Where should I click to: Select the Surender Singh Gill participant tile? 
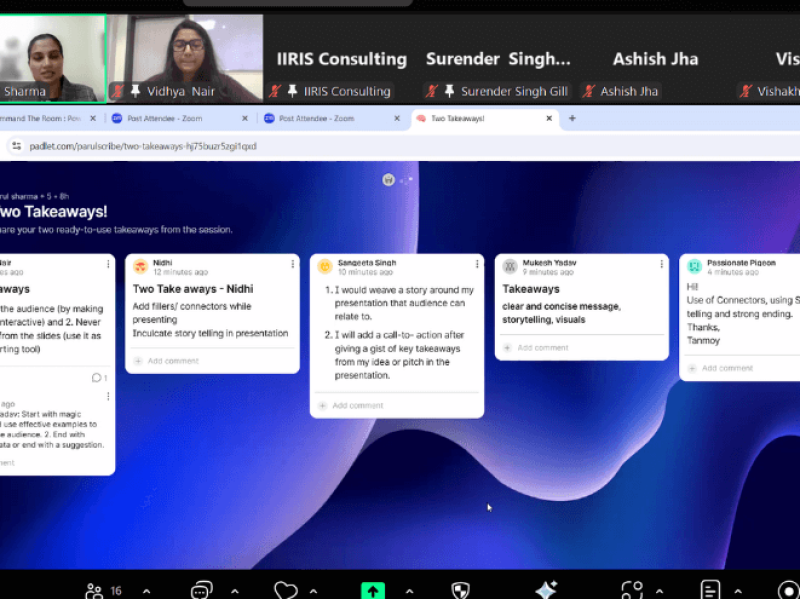[x=498, y=59]
